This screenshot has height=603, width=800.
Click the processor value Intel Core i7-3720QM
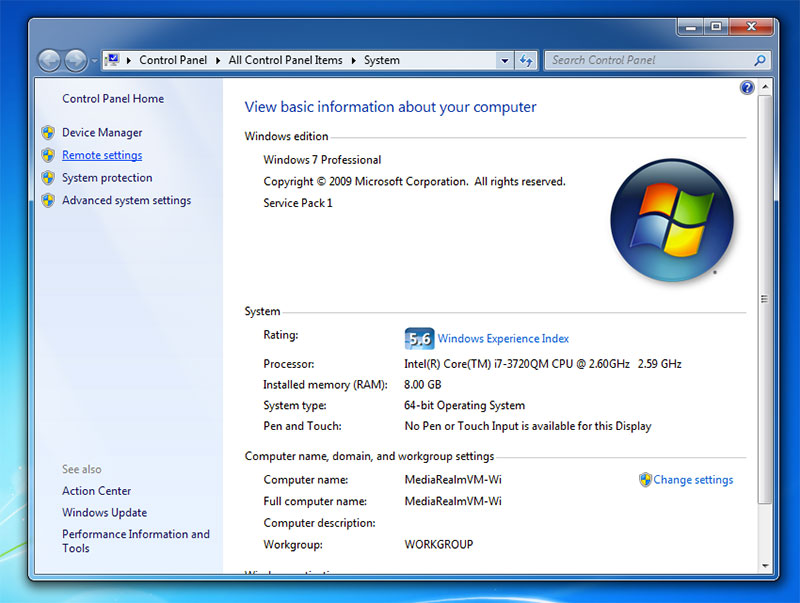pos(542,364)
